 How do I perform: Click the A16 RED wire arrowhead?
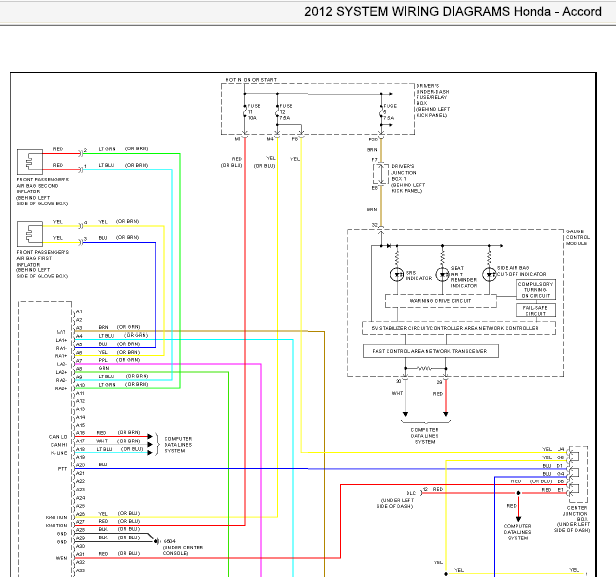tap(150, 436)
